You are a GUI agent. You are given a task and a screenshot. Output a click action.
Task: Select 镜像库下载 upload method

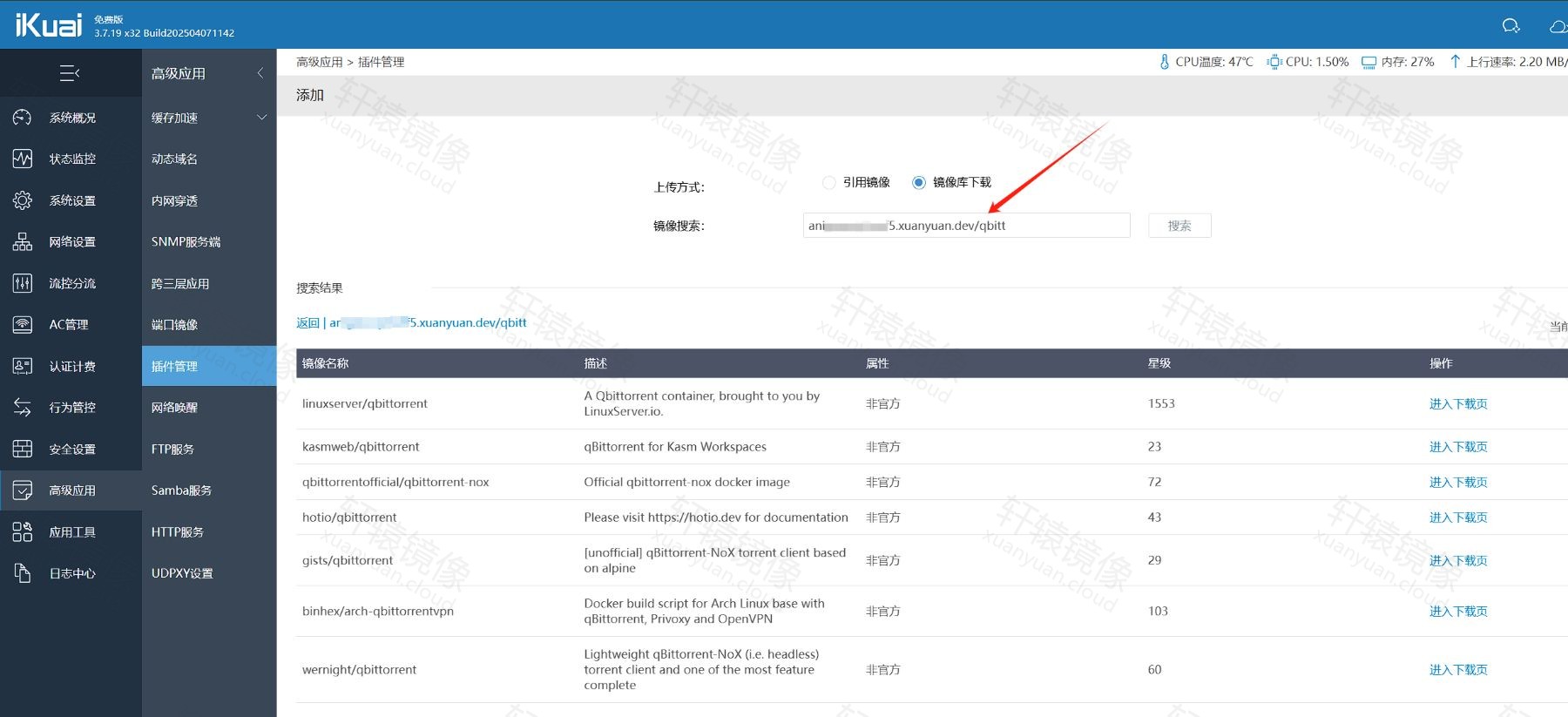[x=918, y=182]
